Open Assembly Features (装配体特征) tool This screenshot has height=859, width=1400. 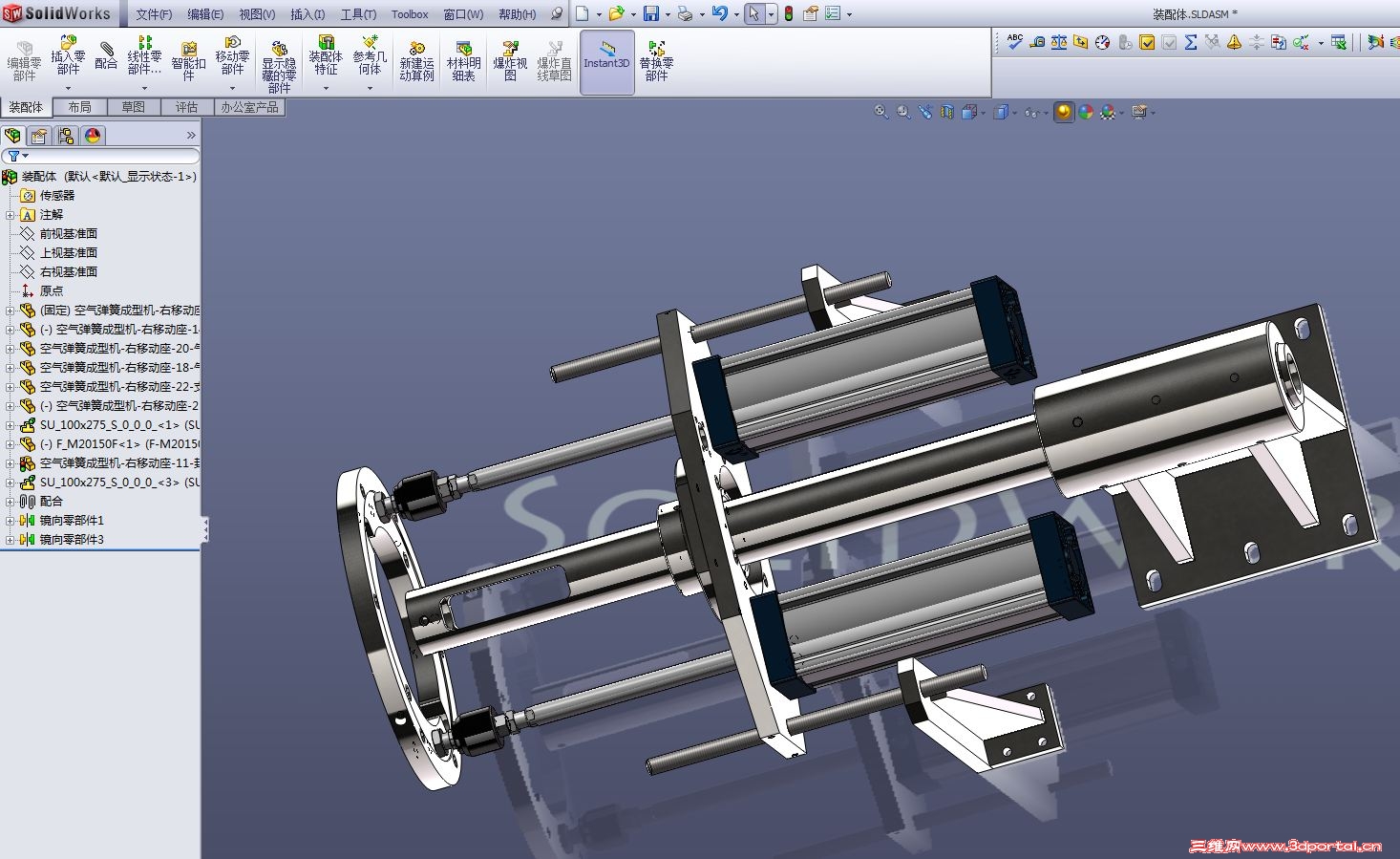[326, 56]
